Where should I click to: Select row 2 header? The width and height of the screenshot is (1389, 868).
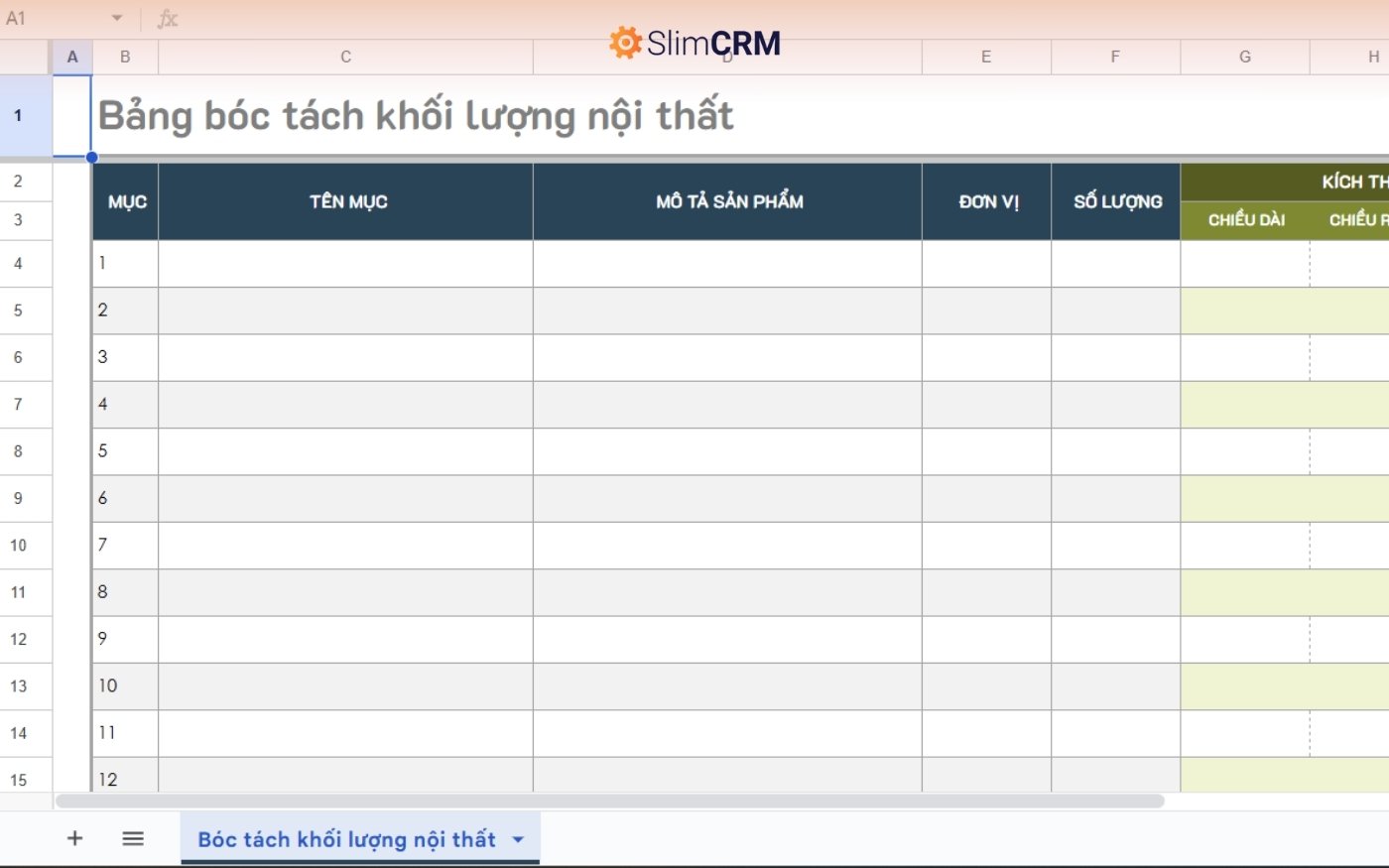(26, 182)
